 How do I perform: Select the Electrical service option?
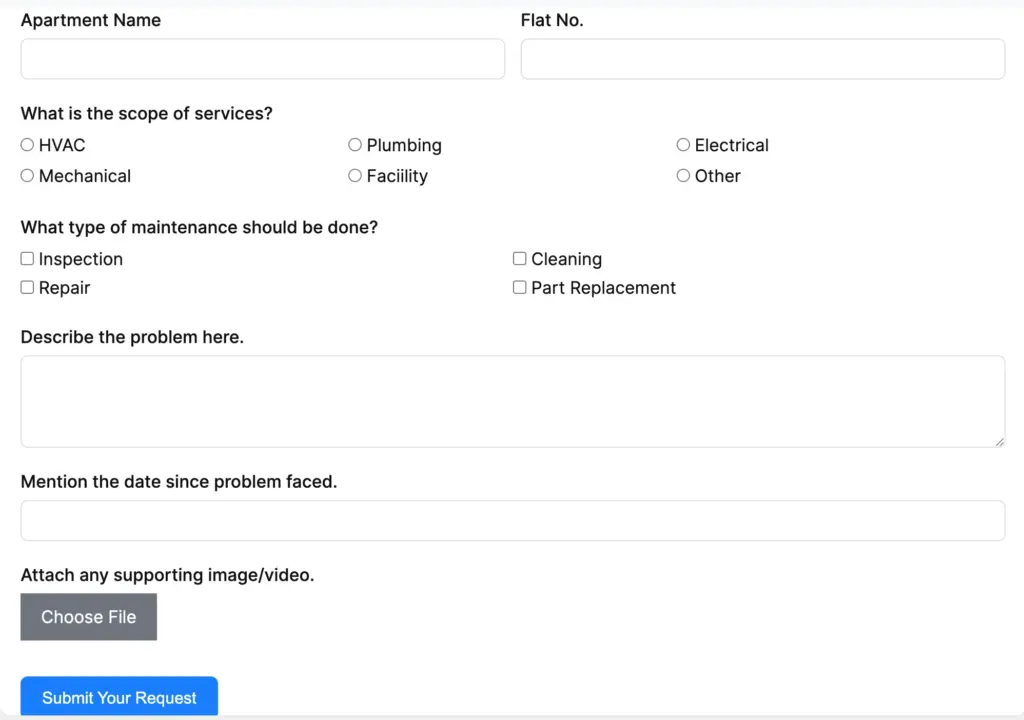click(683, 145)
